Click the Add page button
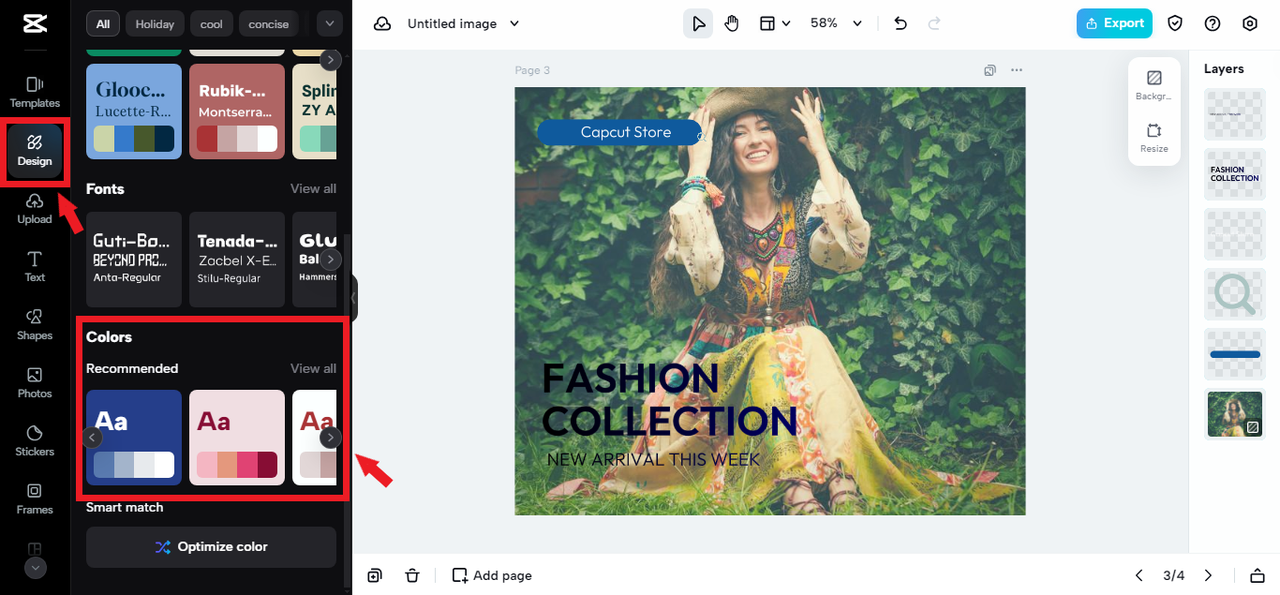 [492, 575]
